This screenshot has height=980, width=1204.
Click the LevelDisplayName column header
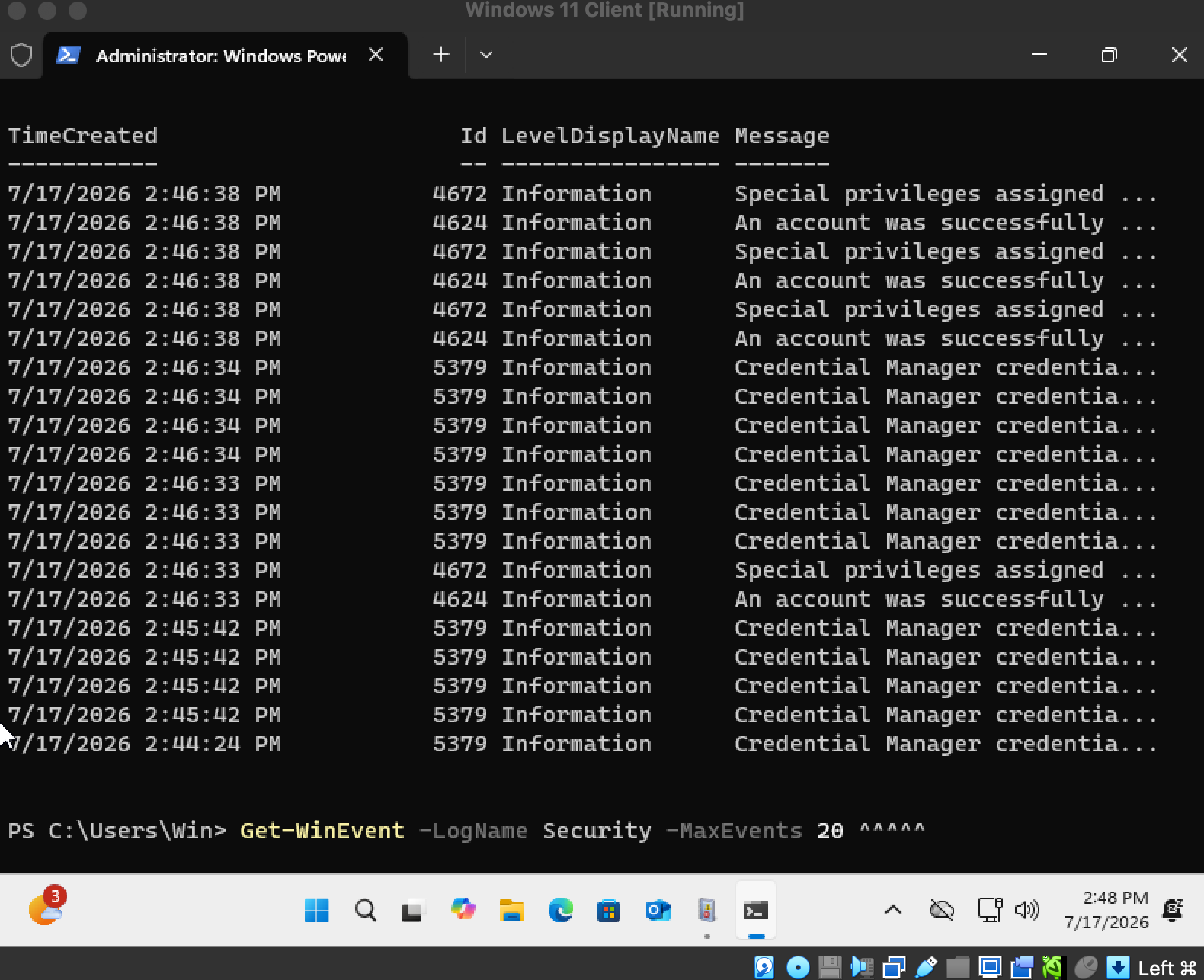pos(610,136)
